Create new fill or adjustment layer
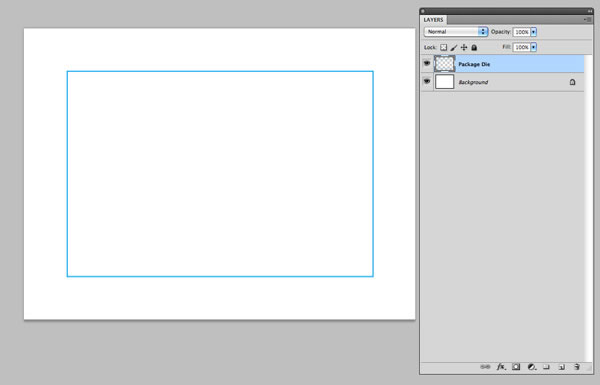This screenshot has width=600, height=385. click(532, 367)
